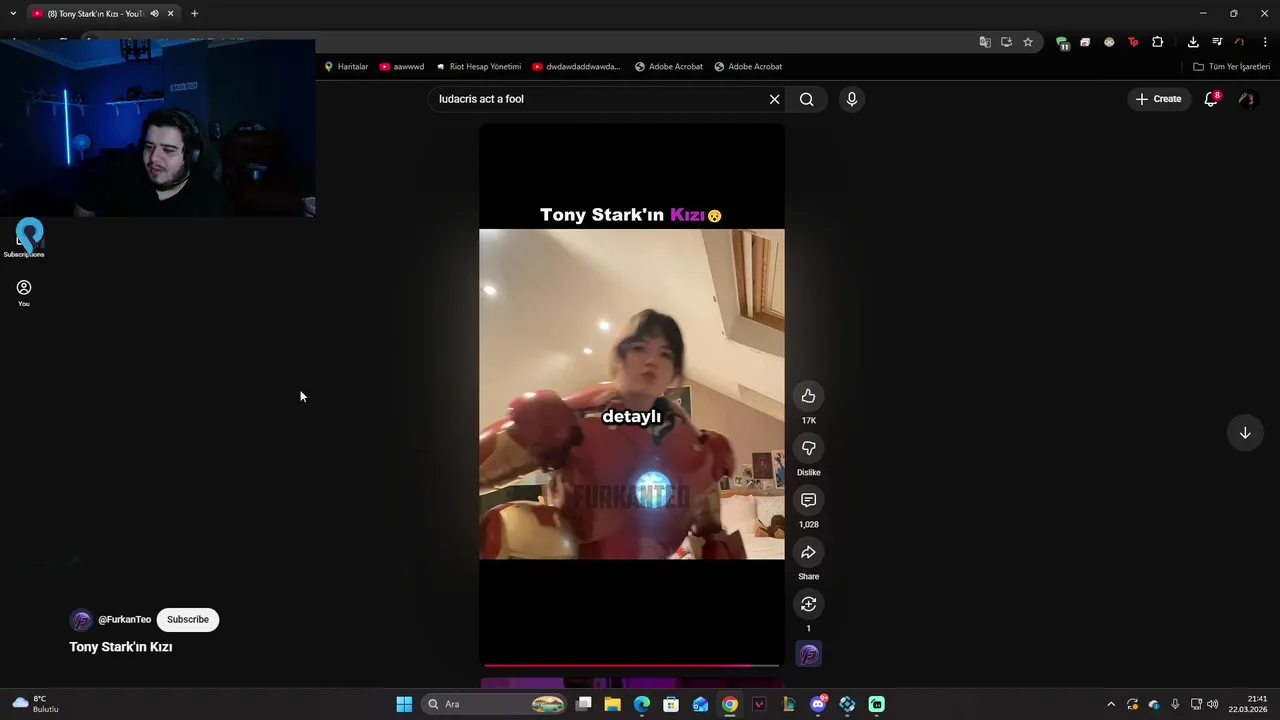Open the Extensions puzzle menu

[1158, 42]
